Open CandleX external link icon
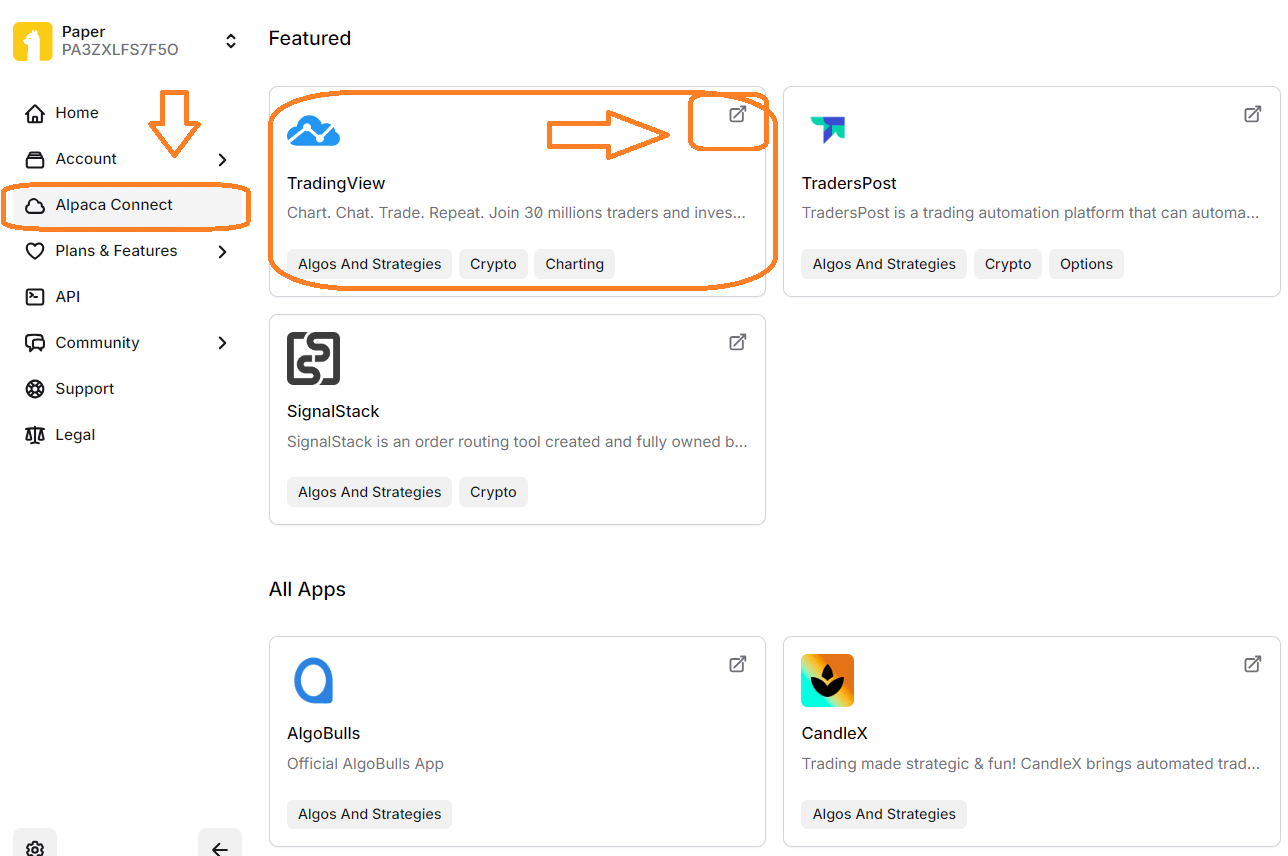Image resolution: width=1288 pixels, height=856 pixels. click(1252, 664)
